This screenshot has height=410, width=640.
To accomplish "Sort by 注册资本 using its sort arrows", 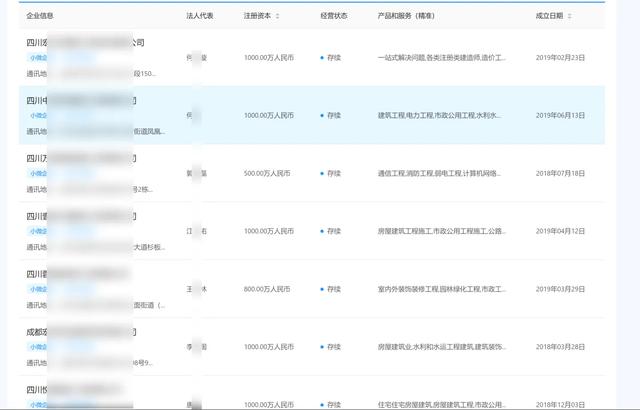I will click(277, 16).
